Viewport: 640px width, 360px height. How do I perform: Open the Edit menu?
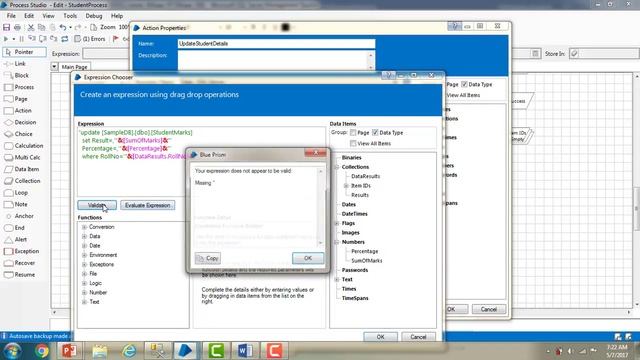click(x=29, y=16)
